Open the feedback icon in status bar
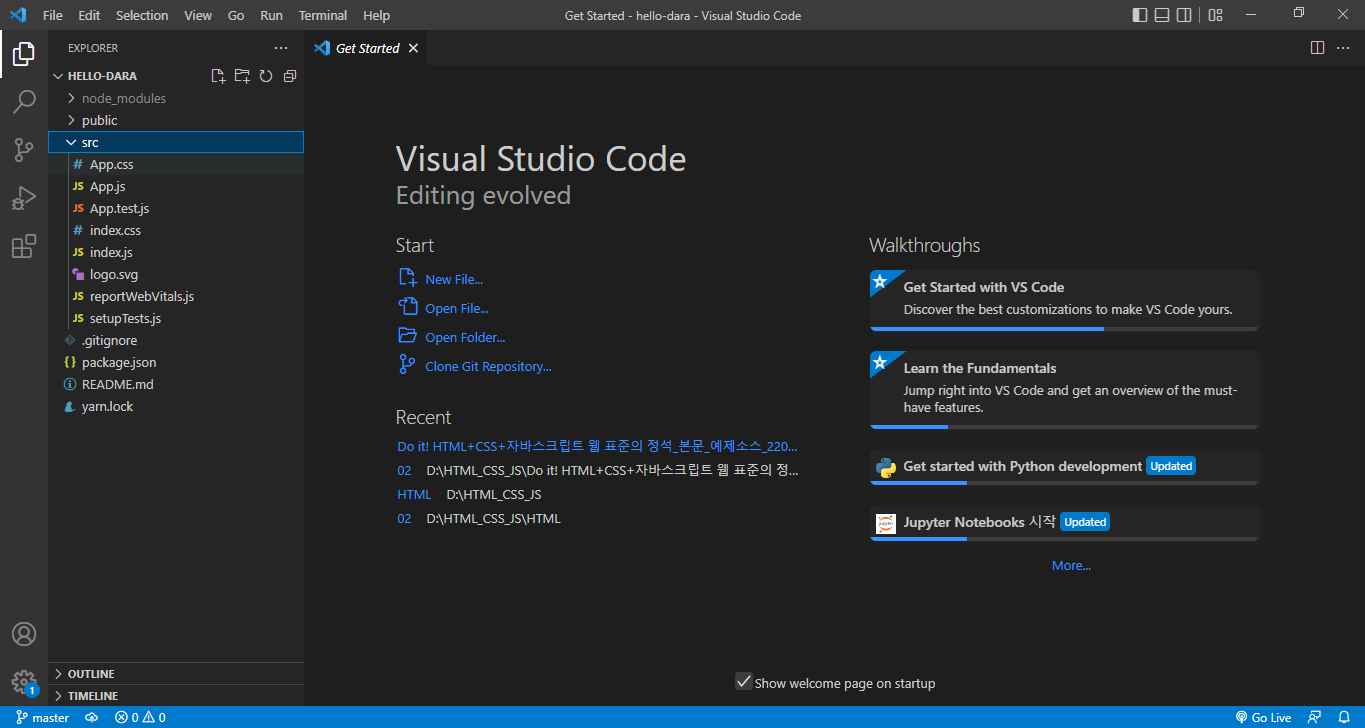This screenshot has height=728, width=1365. [x=1315, y=717]
